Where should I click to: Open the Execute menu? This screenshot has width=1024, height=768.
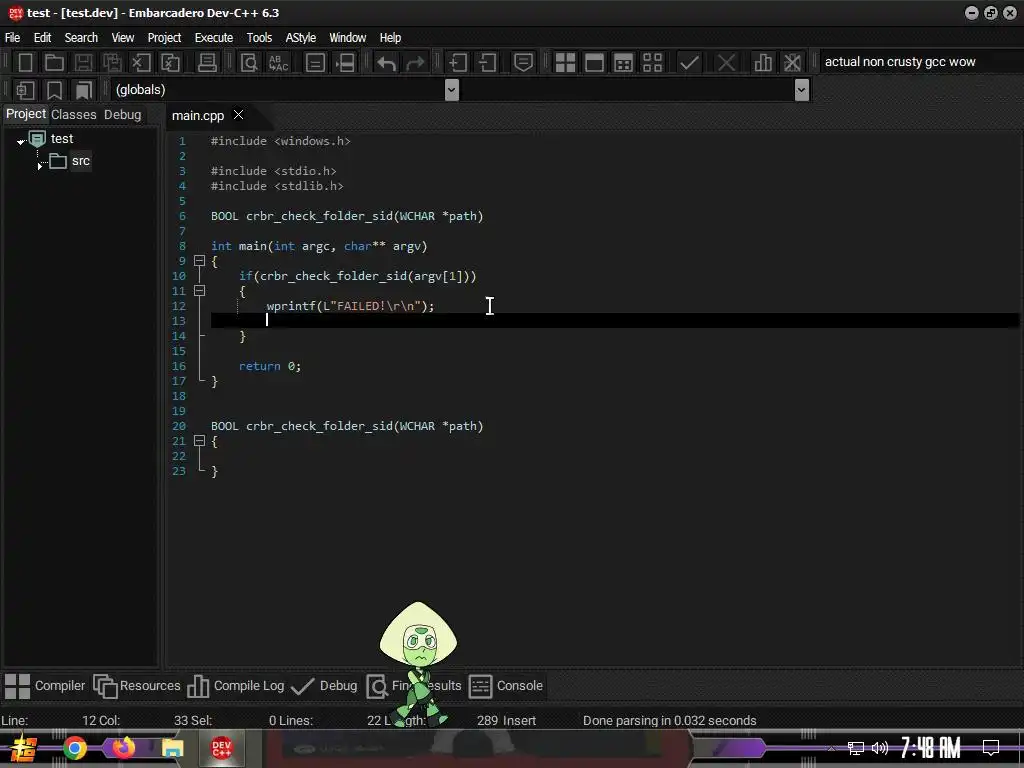(214, 38)
